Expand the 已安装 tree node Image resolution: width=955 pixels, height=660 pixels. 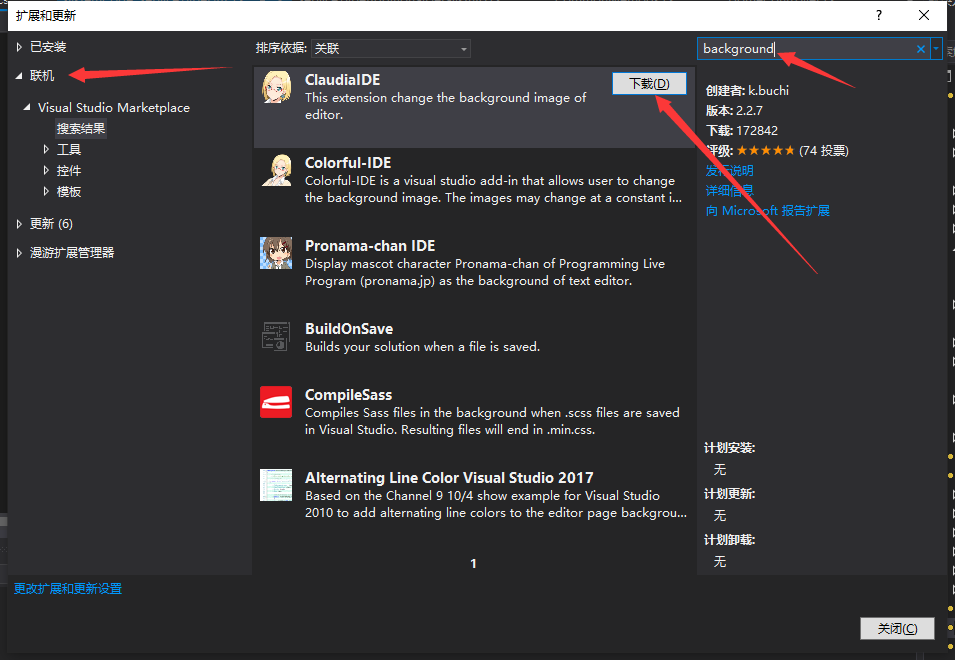[x=19, y=47]
